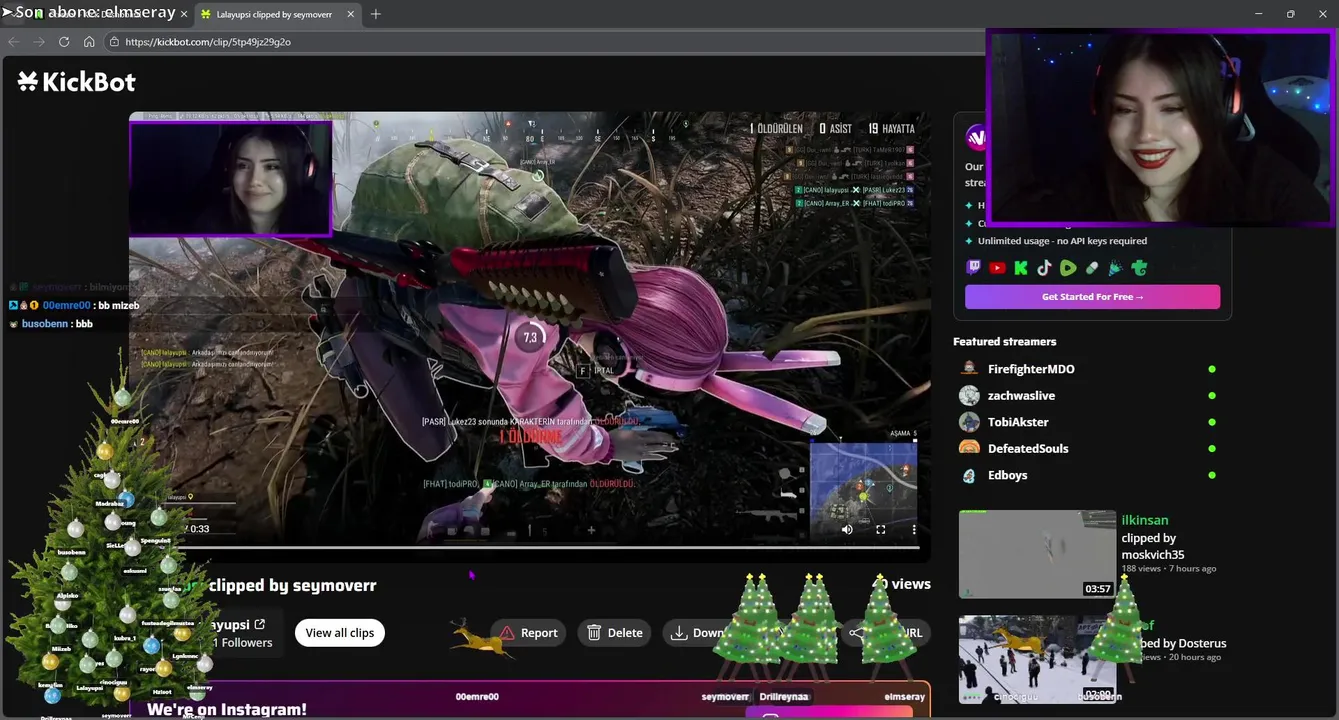This screenshot has height=720, width=1339.
Task: Click the pill-shaped platform icon
Action: tap(1092, 268)
